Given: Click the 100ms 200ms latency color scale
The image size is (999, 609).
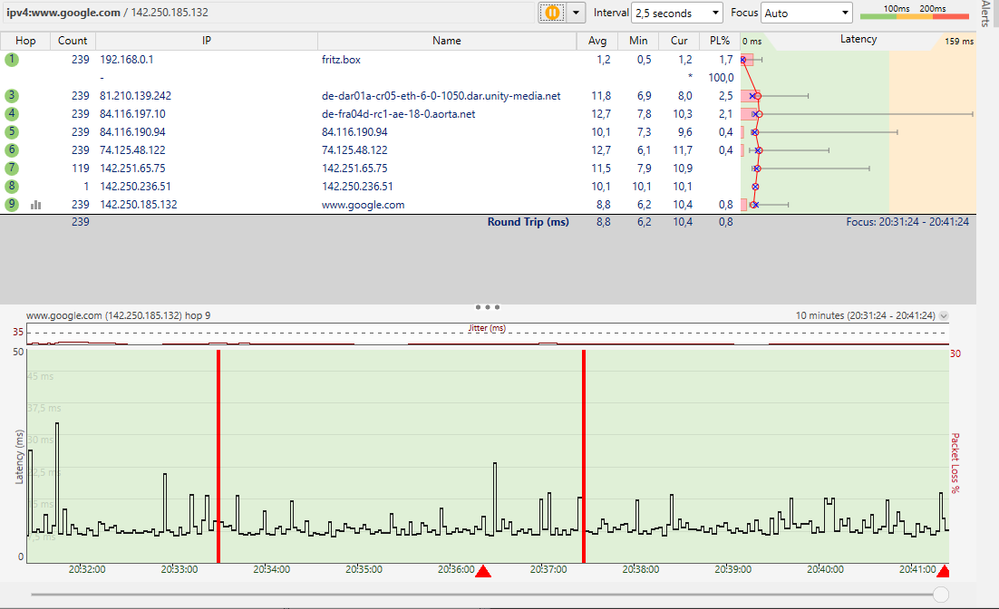Looking at the screenshot, I should click(914, 12).
